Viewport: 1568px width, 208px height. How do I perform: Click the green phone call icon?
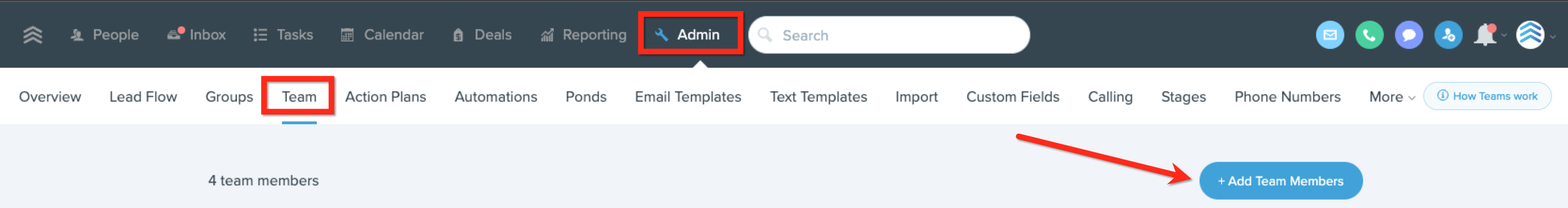1369,35
